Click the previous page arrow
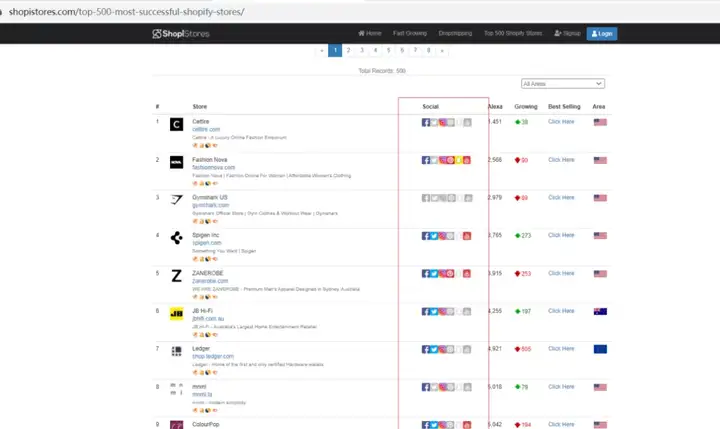 point(321,51)
